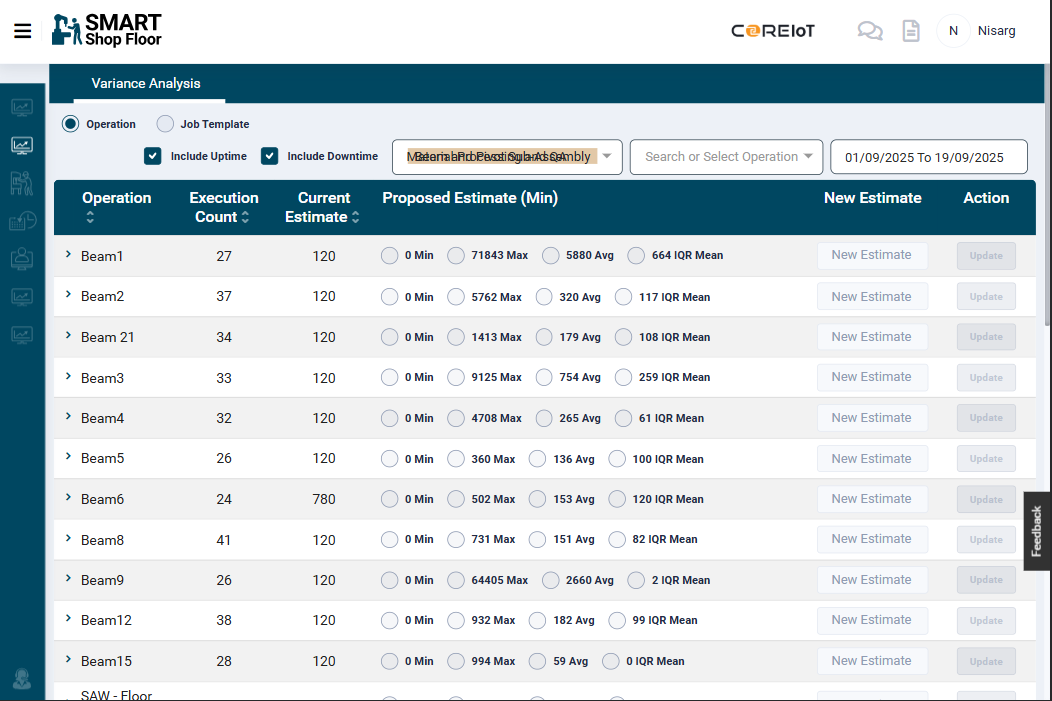
Task: Sort the table by Execution Count
Action: pyautogui.click(x=245, y=217)
